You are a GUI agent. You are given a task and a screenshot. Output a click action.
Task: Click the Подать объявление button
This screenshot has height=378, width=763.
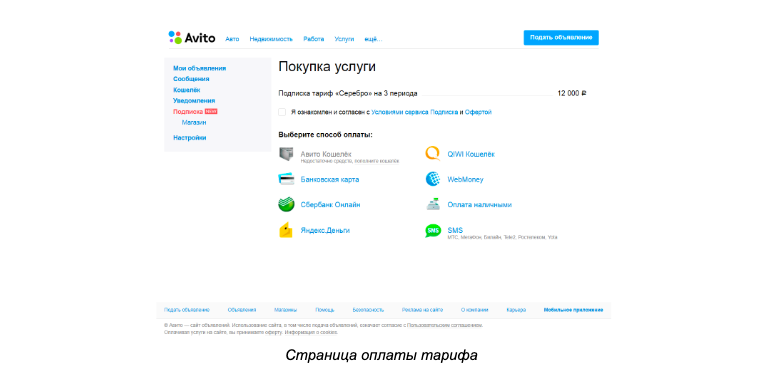pyautogui.click(x=561, y=37)
